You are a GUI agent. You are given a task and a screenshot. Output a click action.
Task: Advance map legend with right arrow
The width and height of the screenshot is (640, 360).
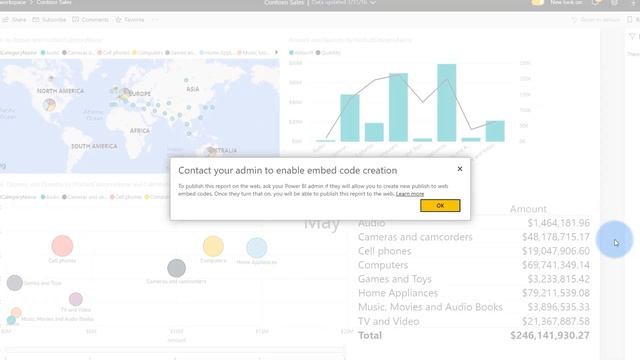pyautogui.click(x=276, y=52)
